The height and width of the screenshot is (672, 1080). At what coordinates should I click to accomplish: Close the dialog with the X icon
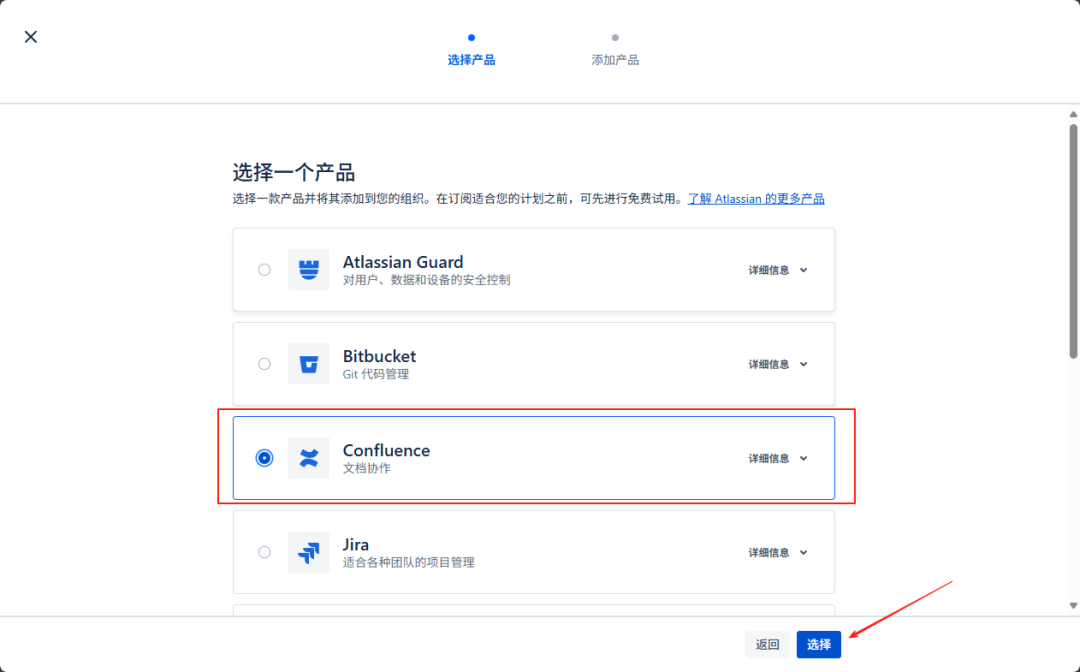30,36
